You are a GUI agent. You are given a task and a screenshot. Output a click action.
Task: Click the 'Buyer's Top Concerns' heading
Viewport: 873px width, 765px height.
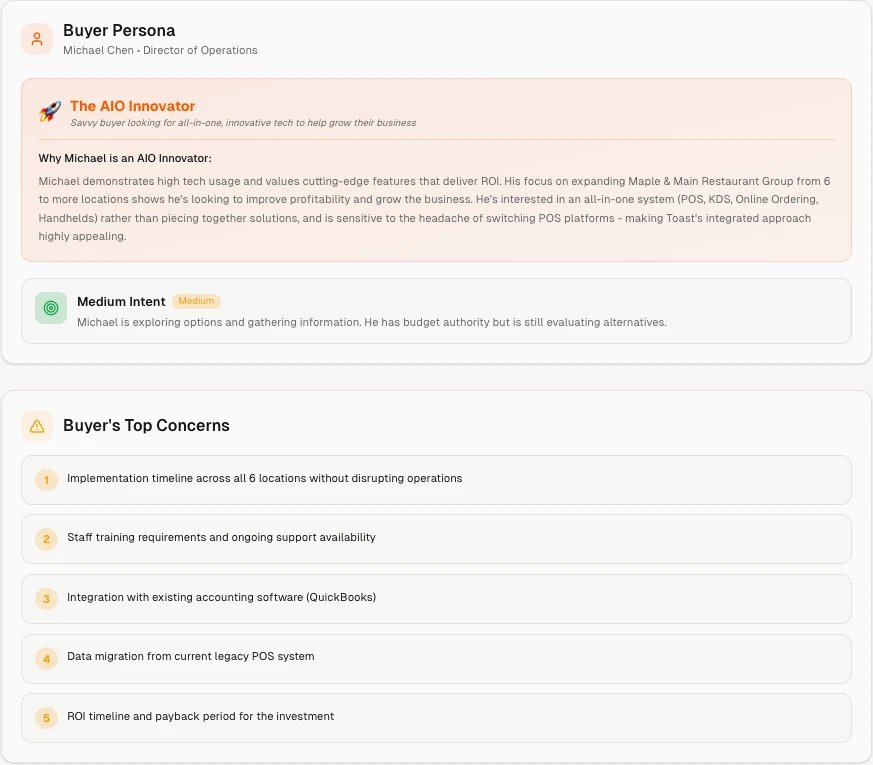pyautogui.click(x=146, y=425)
